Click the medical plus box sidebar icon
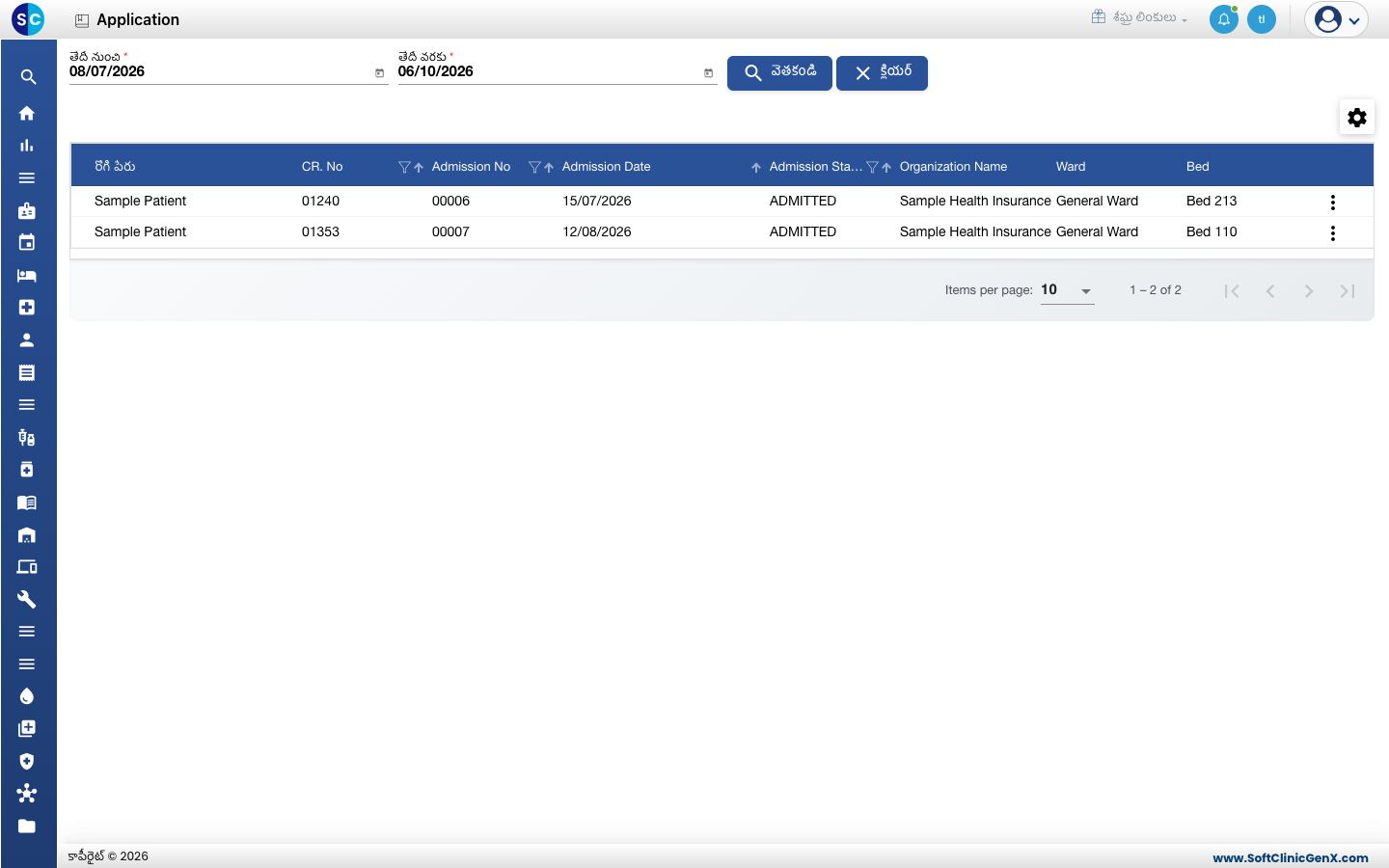 27,308
